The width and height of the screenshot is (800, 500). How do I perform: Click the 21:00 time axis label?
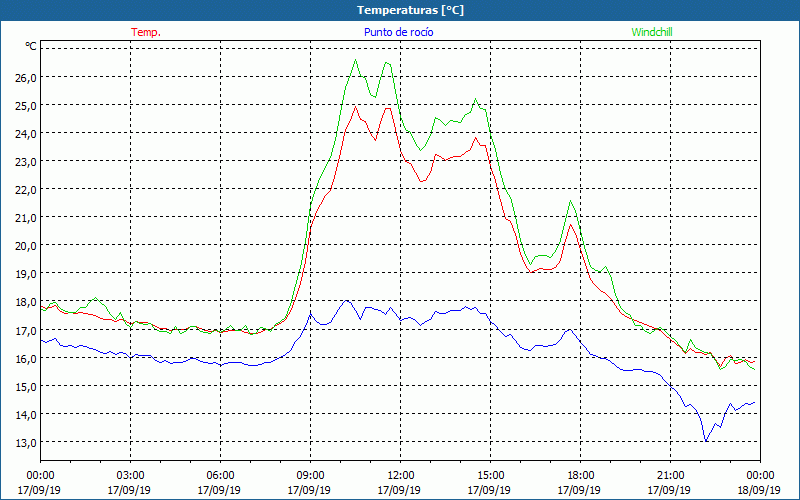click(670, 476)
